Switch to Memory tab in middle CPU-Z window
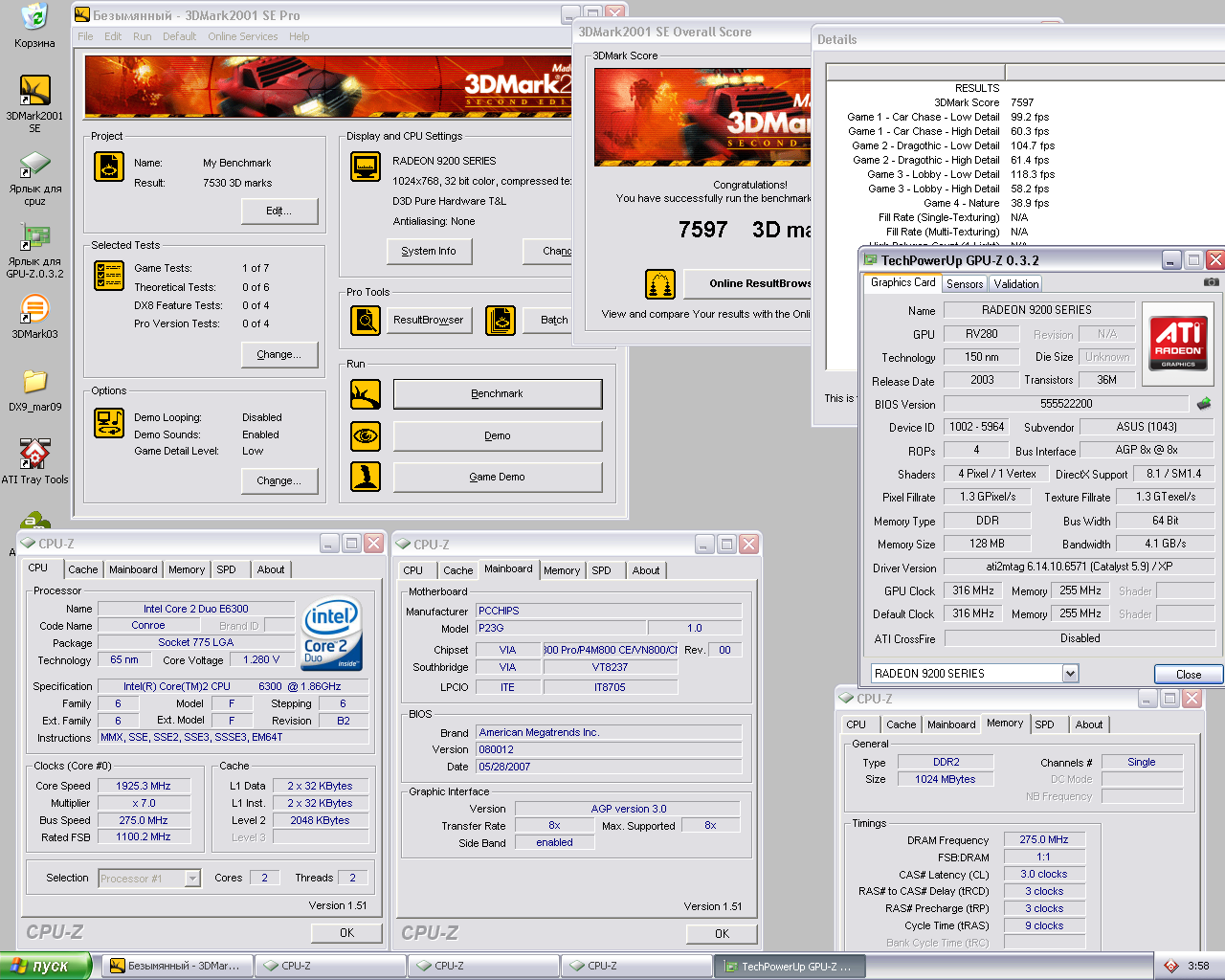 (x=562, y=570)
